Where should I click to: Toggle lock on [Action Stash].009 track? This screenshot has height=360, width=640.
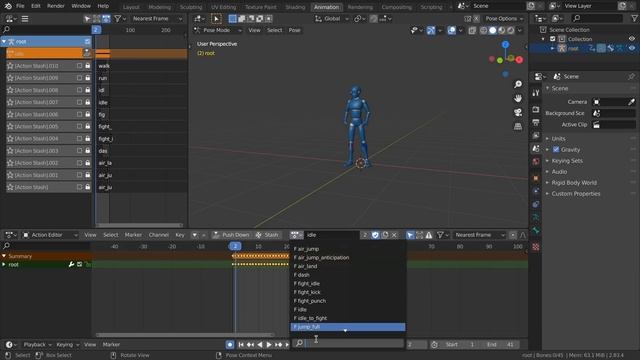87,78
